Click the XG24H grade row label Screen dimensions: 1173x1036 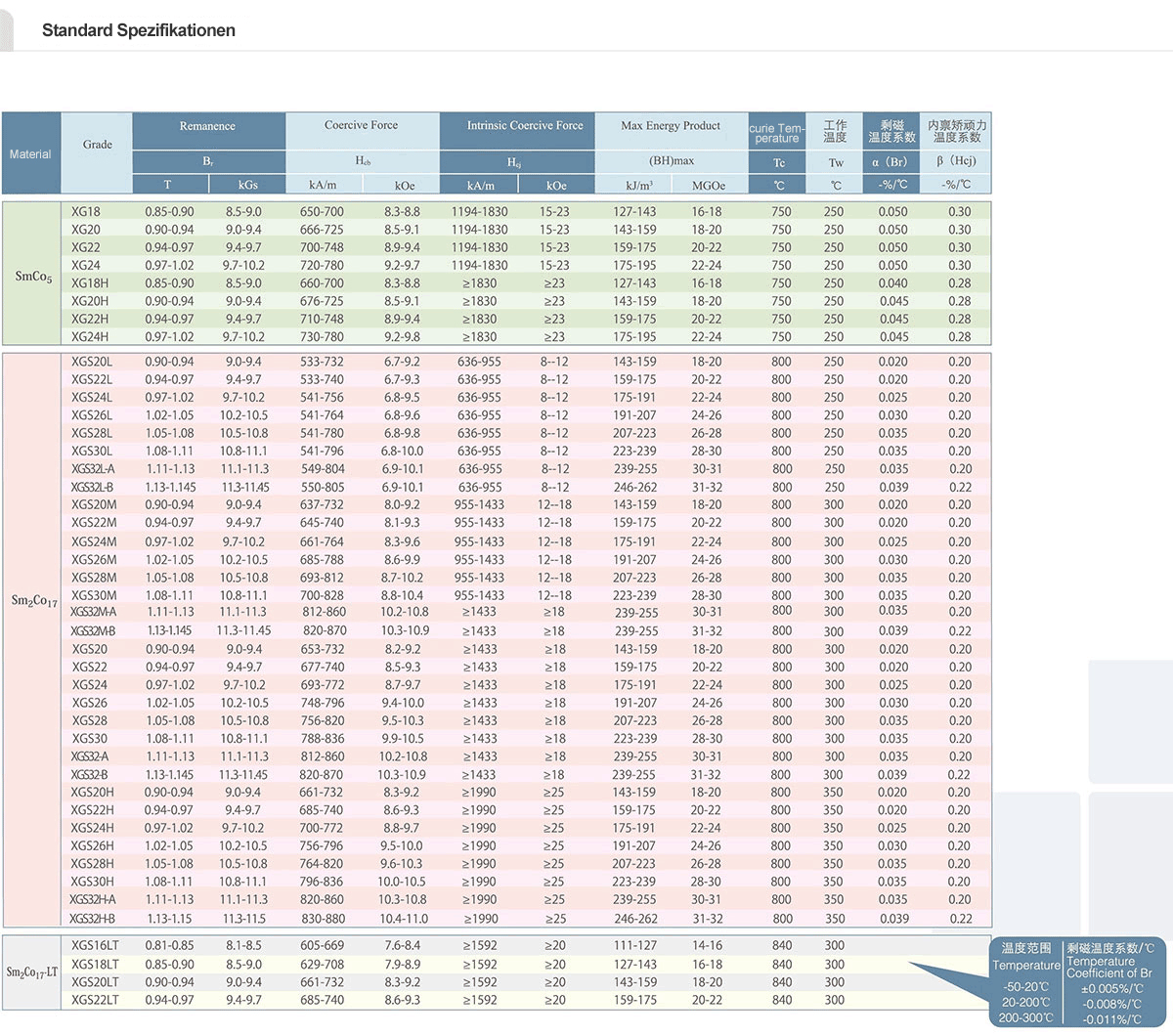coord(90,336)
